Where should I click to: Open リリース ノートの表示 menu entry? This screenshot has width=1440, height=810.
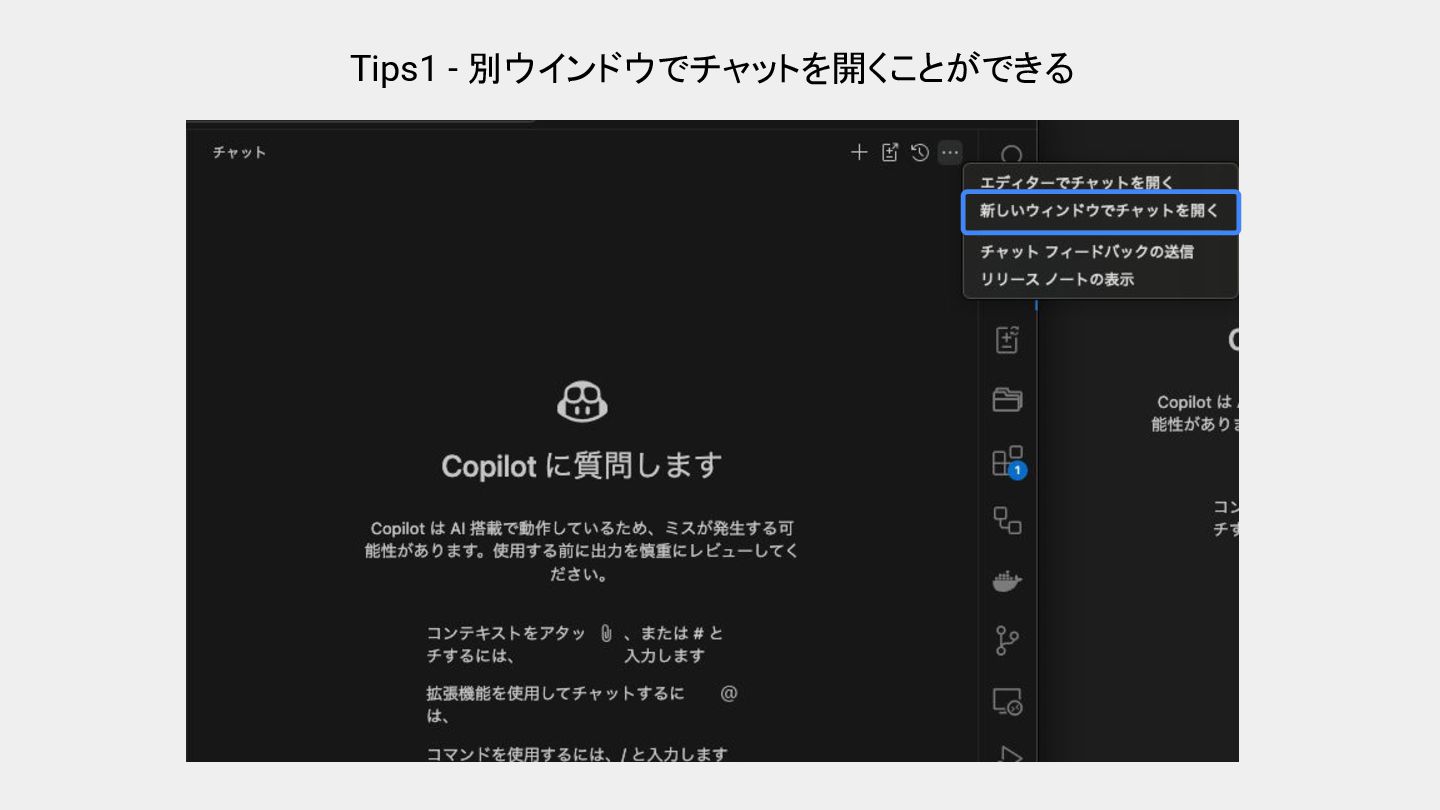click(1057, 279)
